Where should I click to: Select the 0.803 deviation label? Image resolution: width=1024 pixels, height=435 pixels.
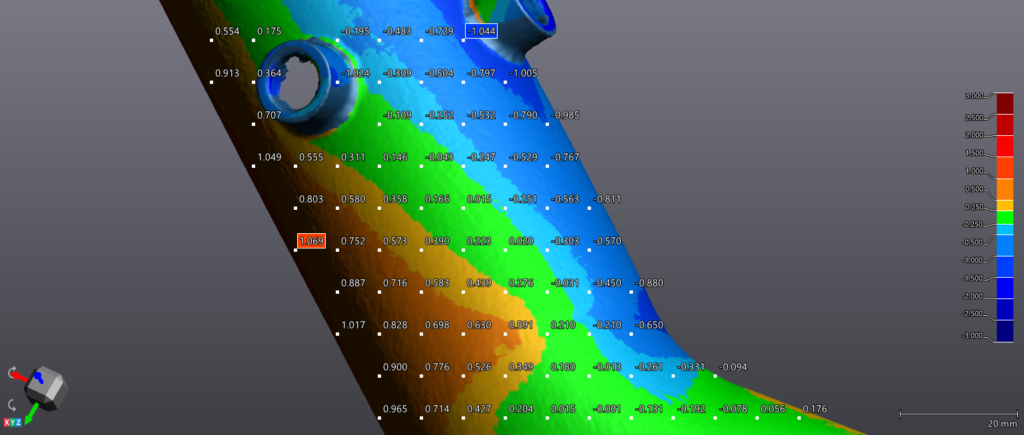pos(311,199)
